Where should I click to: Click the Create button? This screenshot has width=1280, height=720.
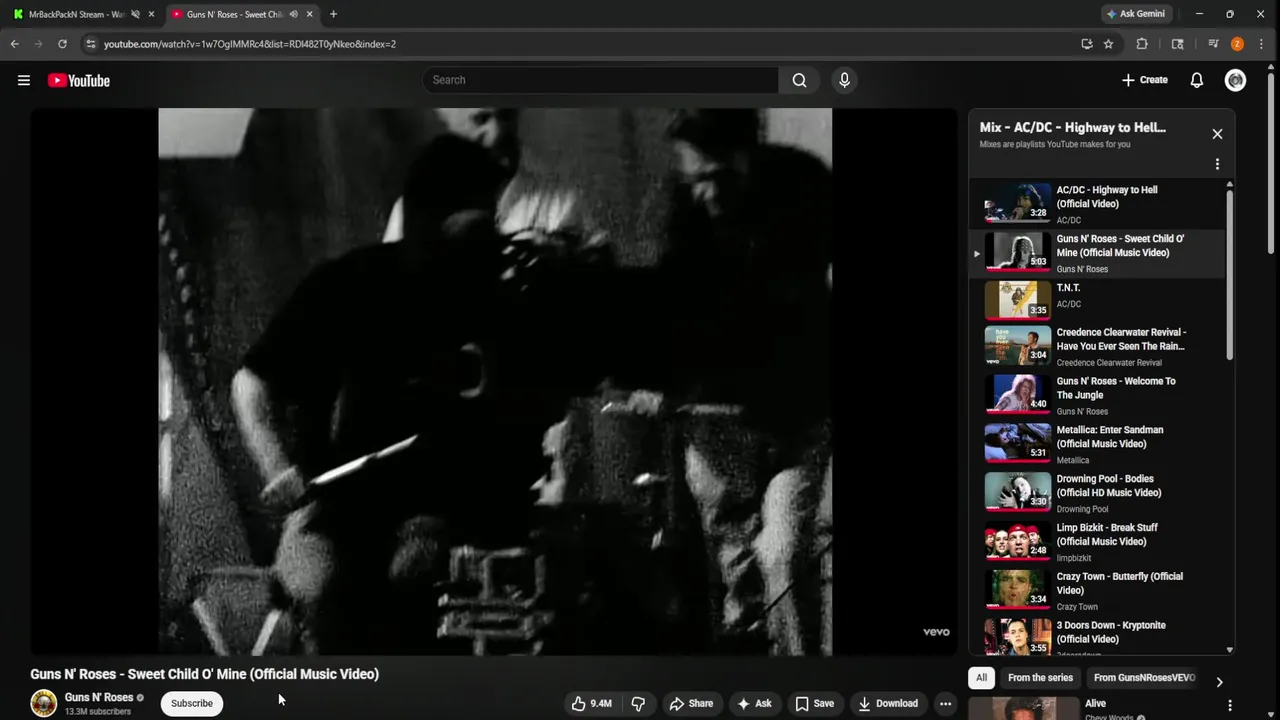[x=1144, y=80]
